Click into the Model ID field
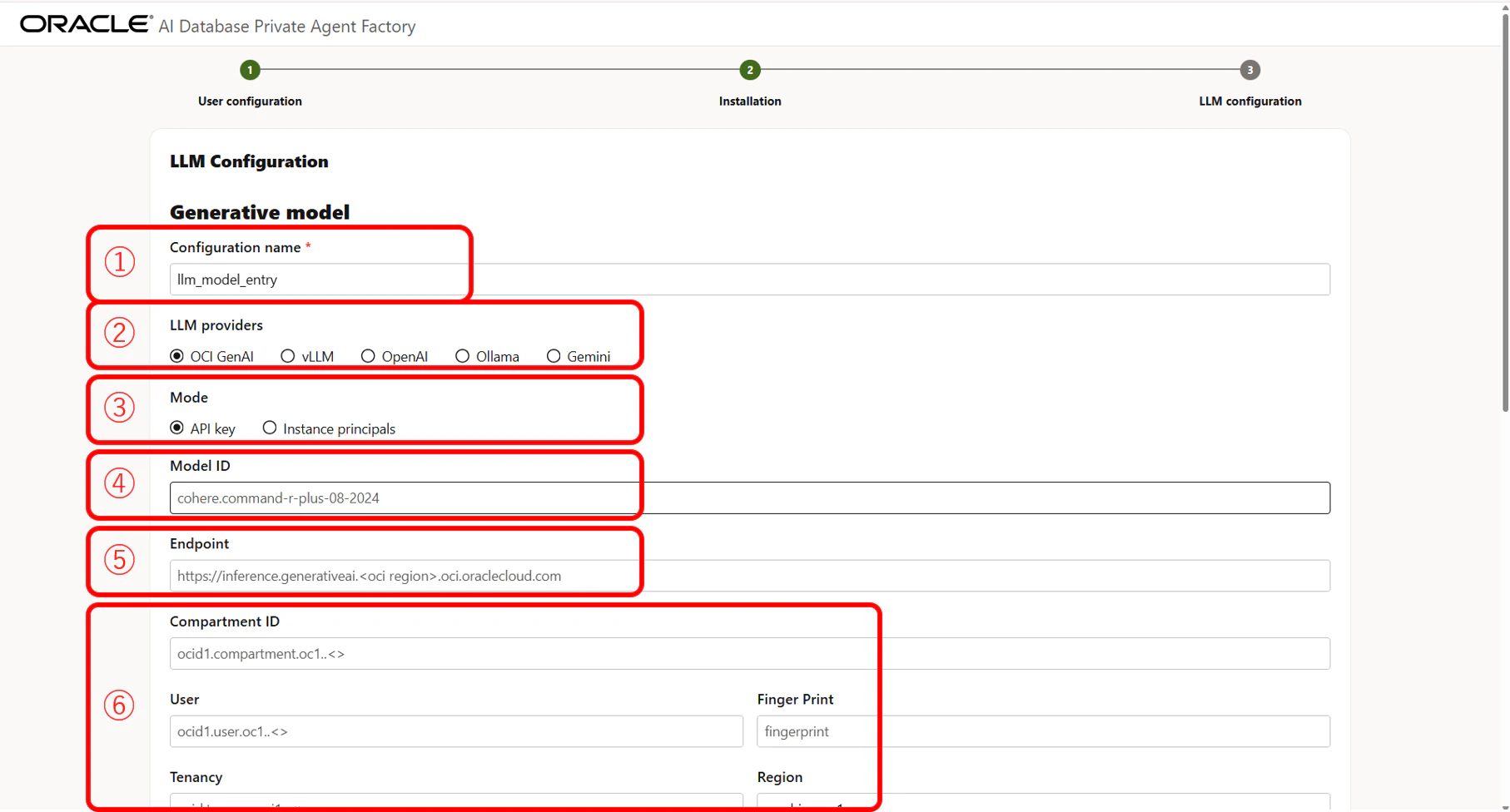 point(750,498)
